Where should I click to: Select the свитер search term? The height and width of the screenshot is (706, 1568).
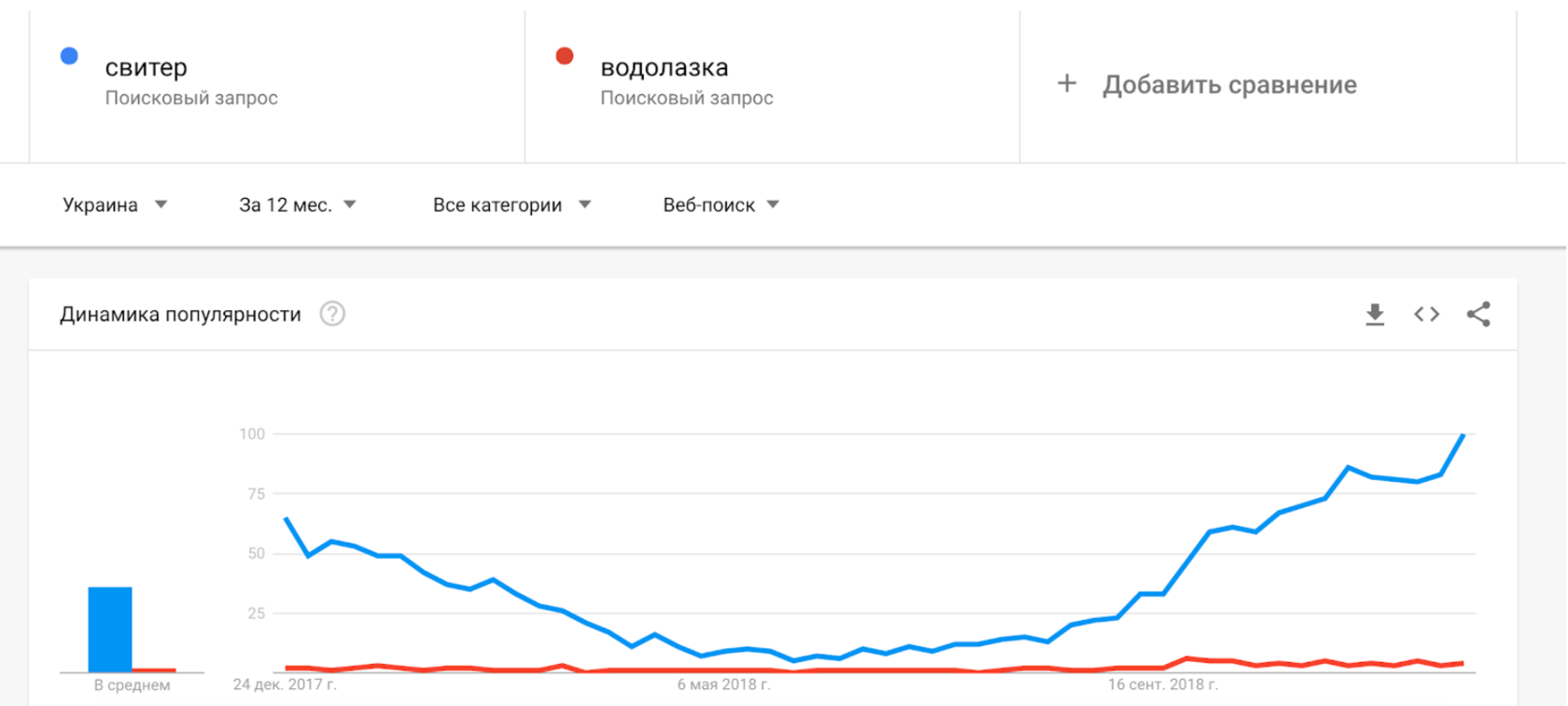point(147,67)
